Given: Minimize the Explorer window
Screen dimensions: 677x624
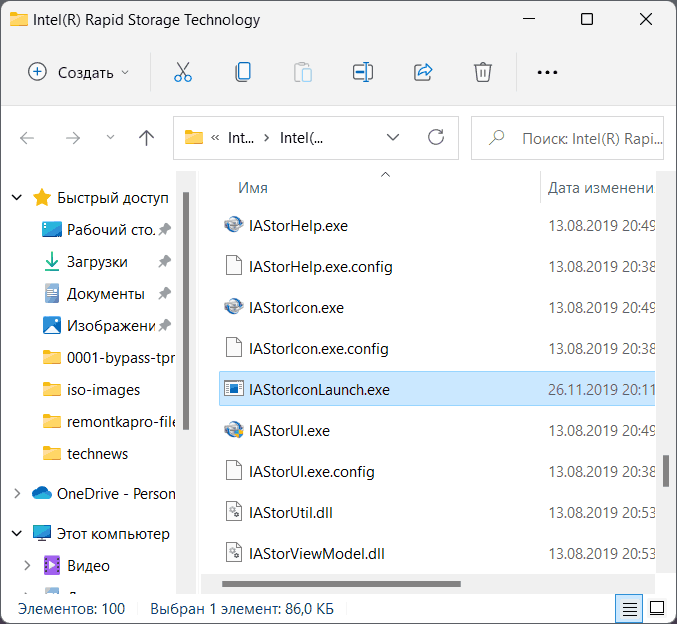Looking at the screenshot, I should point(529,19).
